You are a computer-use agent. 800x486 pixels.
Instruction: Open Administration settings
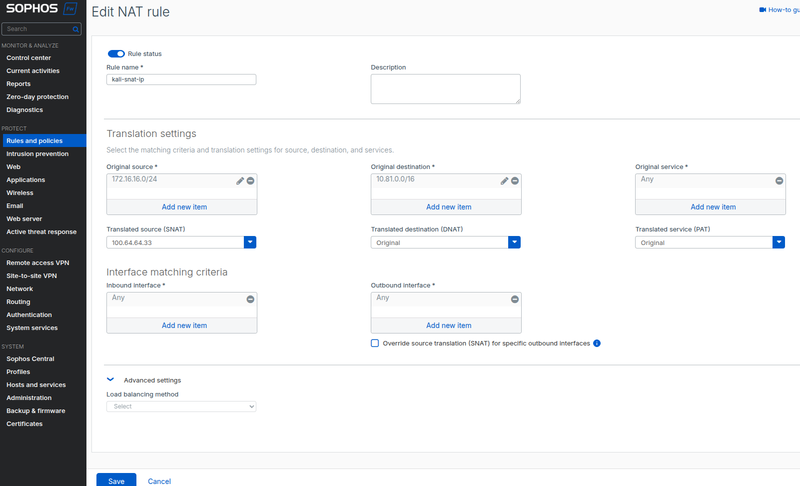[29, 398]
